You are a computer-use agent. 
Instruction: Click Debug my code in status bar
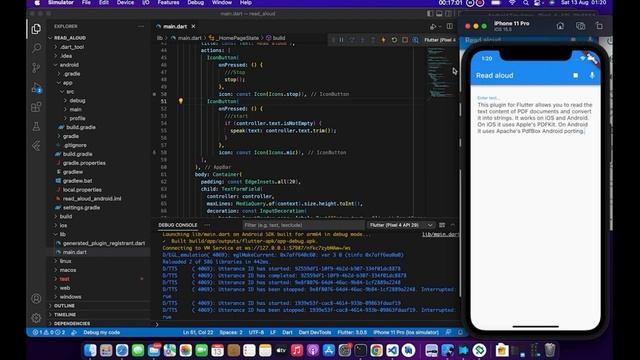click(101, 332)
